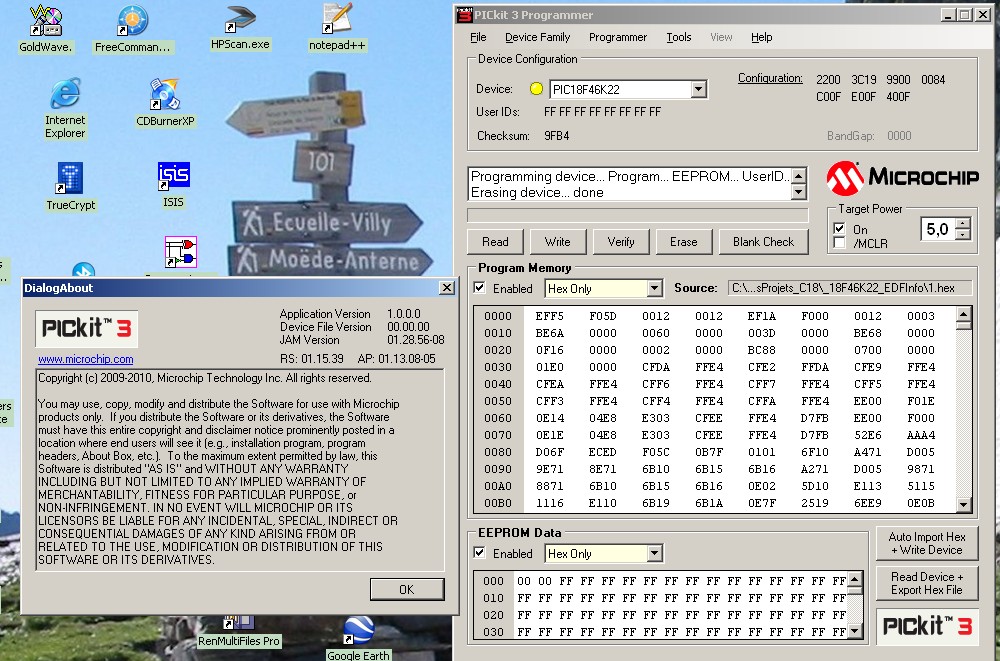Launch CDBurnerXP from the desktop
This screenshot has height=661, width=1000.
(x=165, y=102)
